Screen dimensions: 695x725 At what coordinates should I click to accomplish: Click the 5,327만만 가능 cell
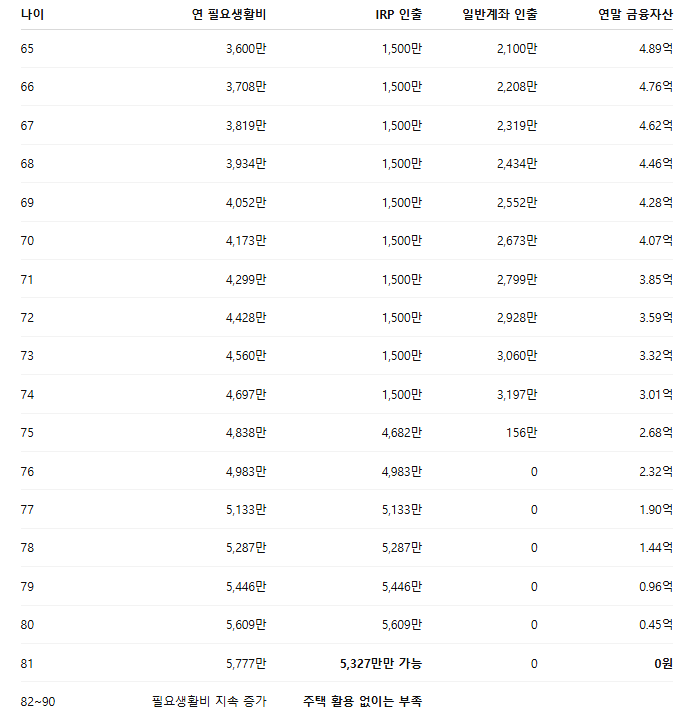point(381,663)
